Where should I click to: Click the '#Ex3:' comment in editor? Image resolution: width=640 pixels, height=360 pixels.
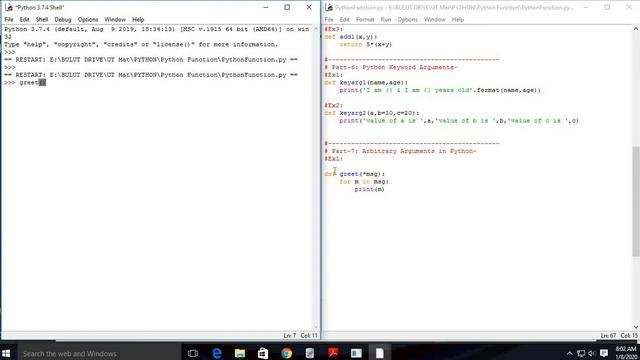tap(333, 29)
